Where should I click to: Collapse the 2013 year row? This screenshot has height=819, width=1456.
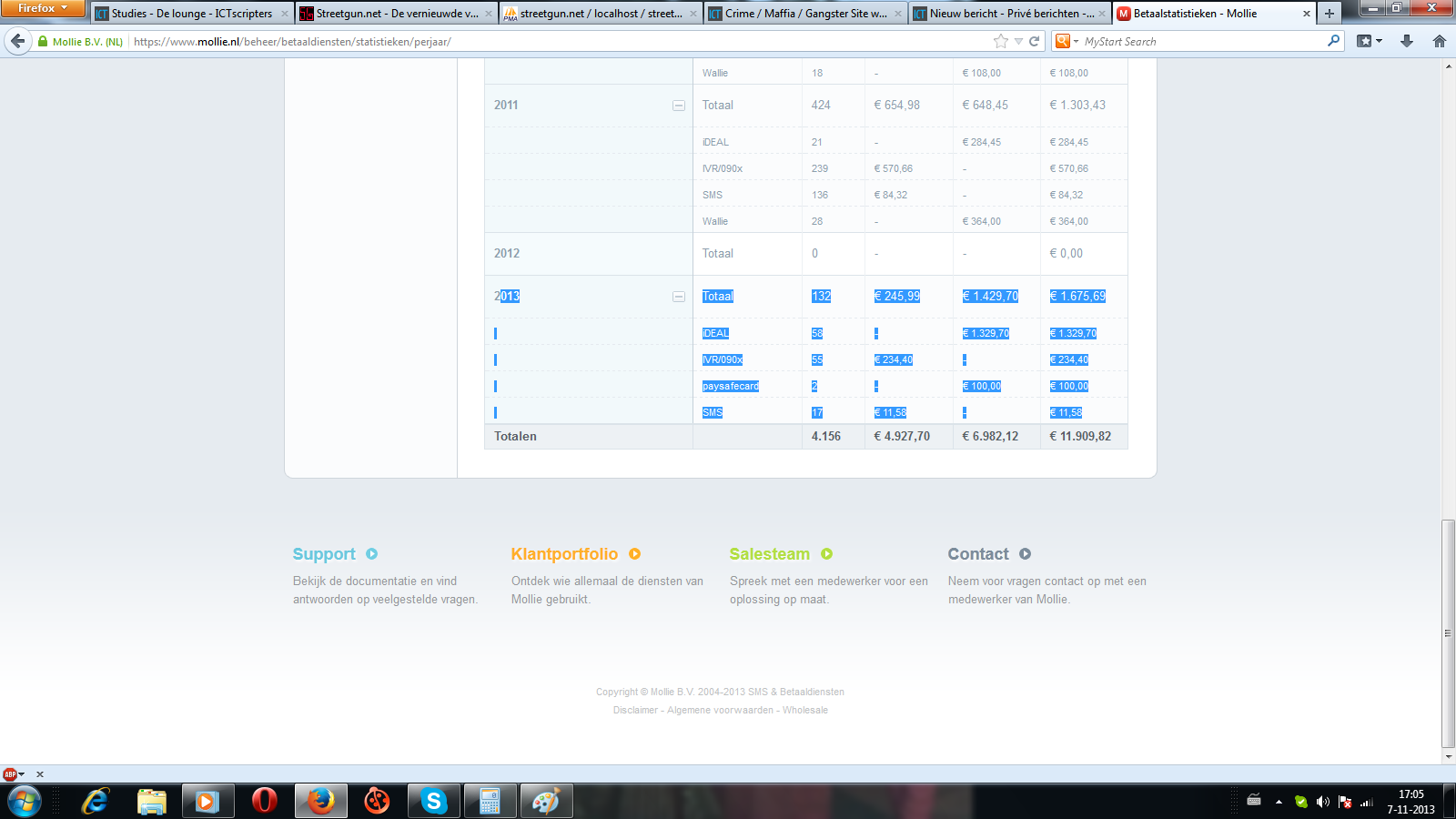coord(679,297)
